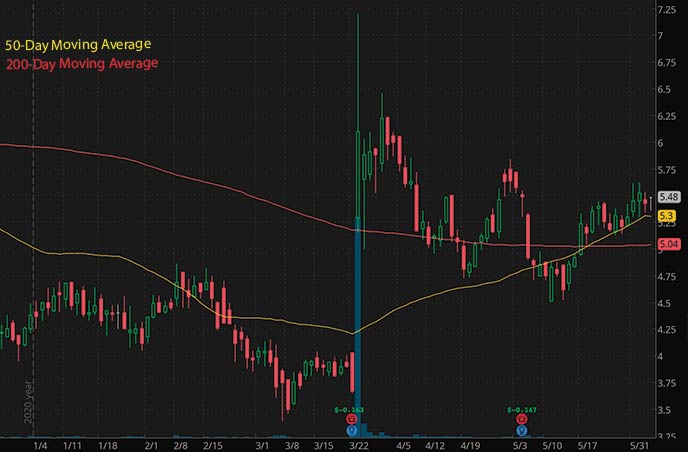The width and height of the screenshot is (688, 452).
Task: Click the blue lightbulb event icon near 3/22
Action: (x=351, y=430)
